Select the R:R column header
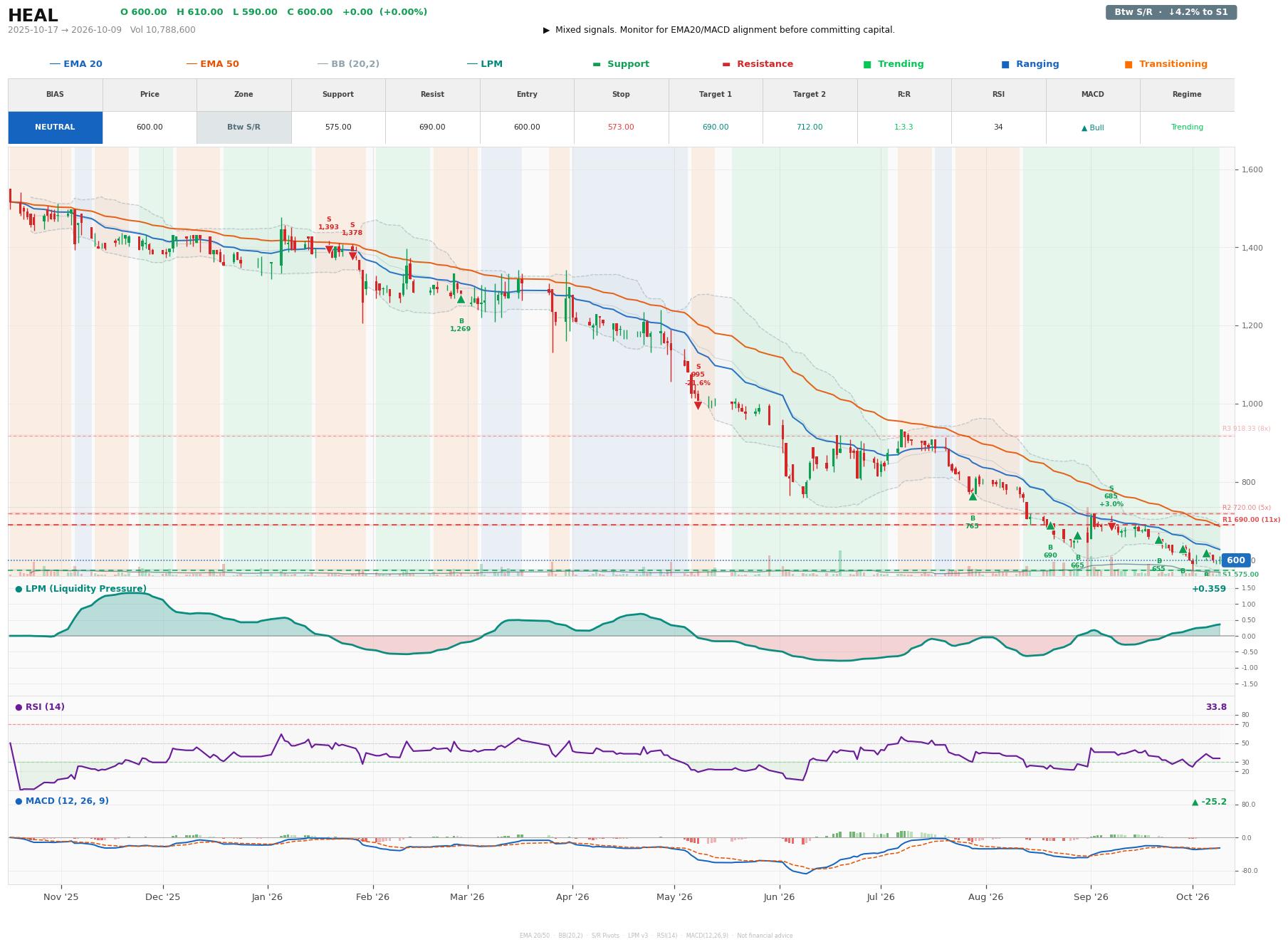 click(904, 95)
